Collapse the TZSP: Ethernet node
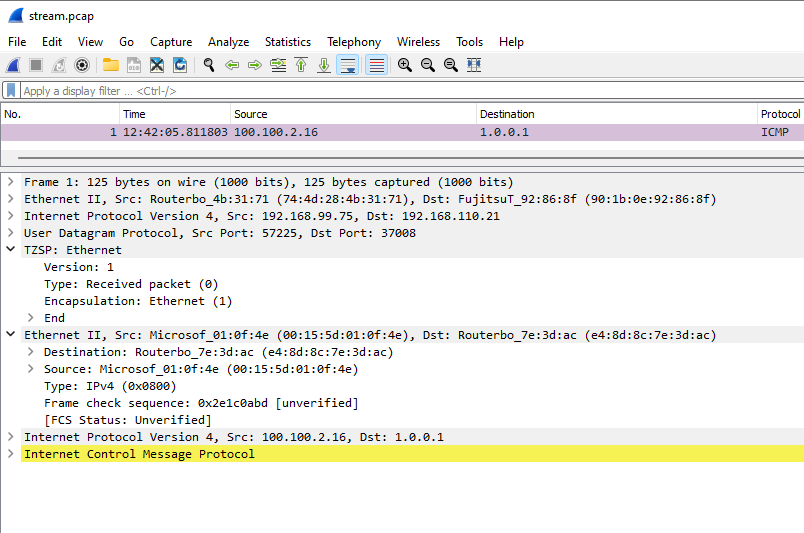The image size is (804, 533). pos(10,249)
